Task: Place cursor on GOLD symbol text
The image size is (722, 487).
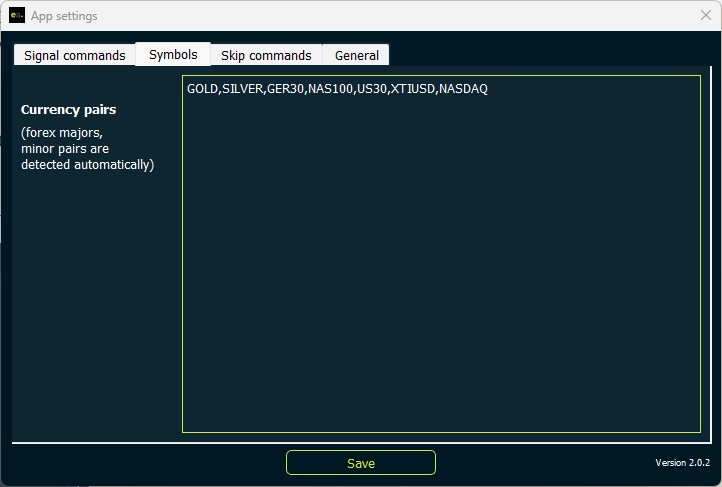Action: point(203,89)
